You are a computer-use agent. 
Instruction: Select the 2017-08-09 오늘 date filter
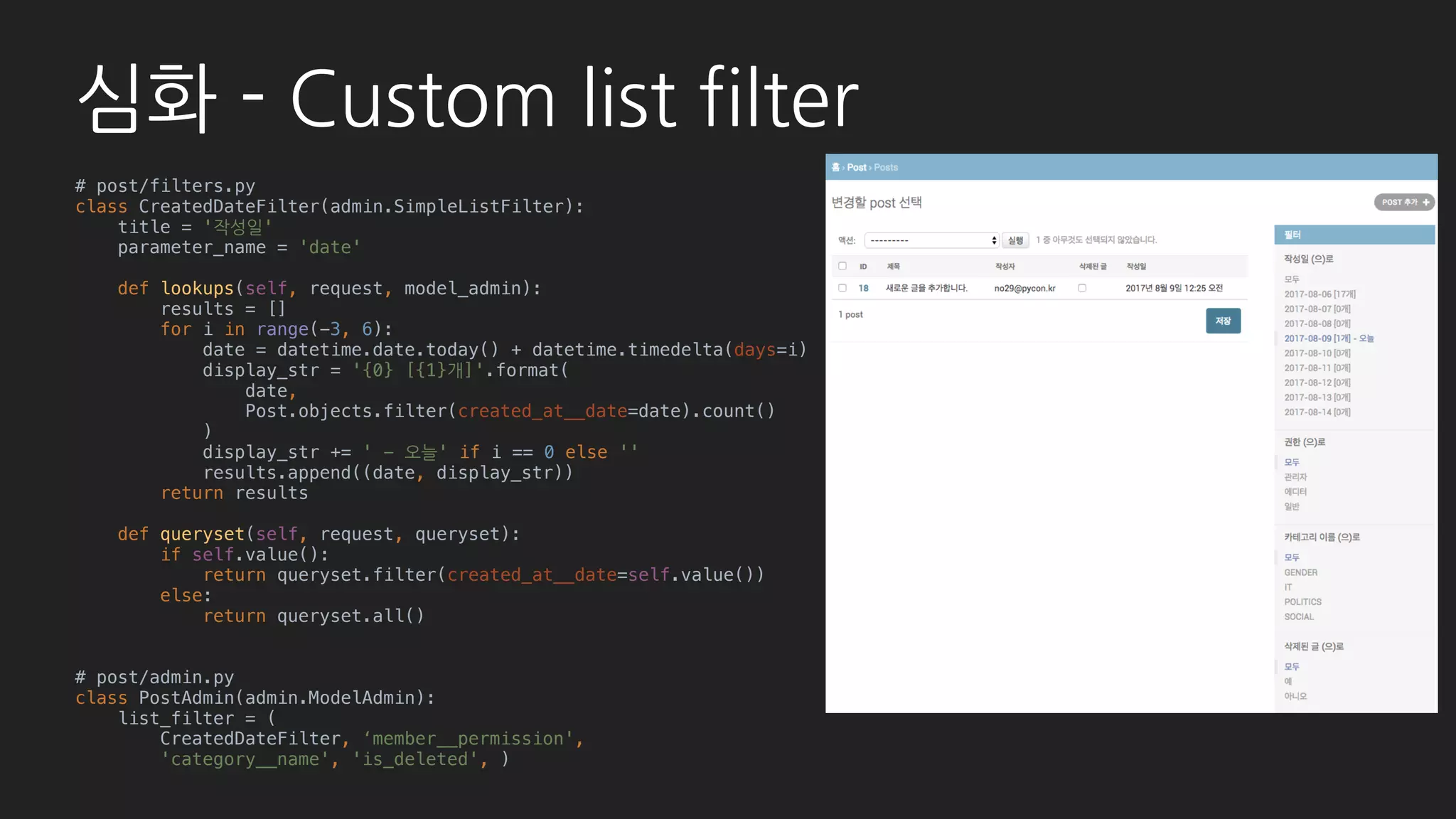(1328, 338)
